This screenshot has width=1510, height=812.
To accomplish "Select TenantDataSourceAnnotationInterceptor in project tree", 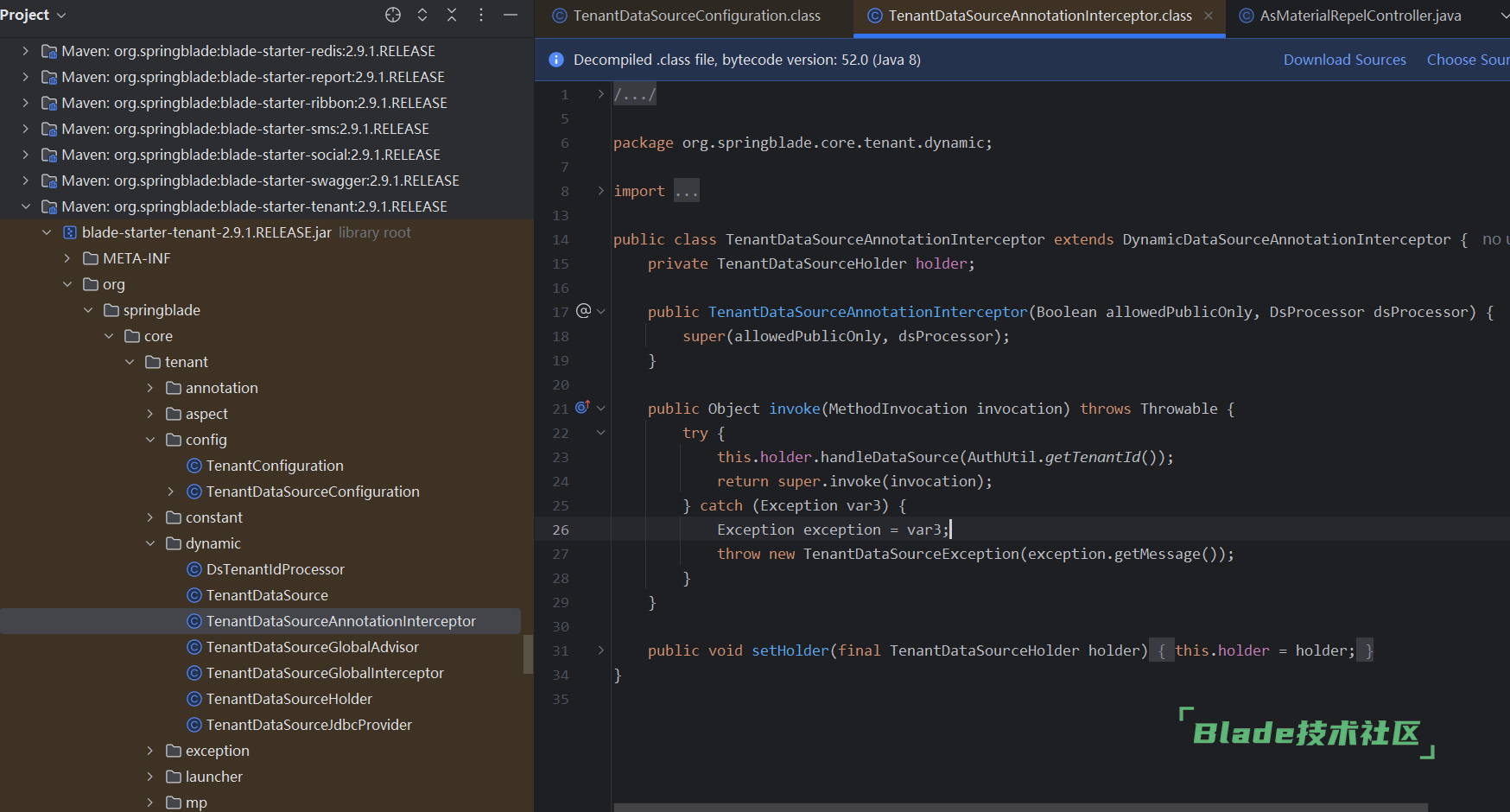I will coord(340,621).
